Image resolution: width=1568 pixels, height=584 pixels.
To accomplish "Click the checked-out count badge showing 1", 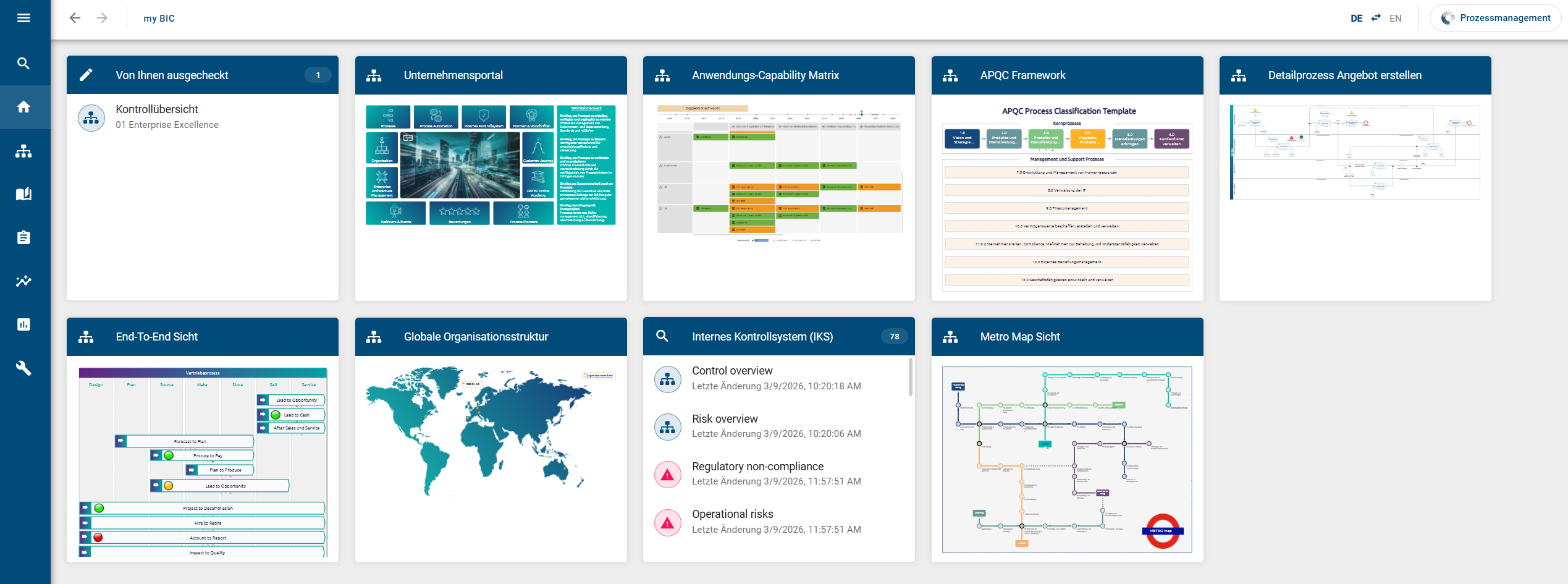I will 318,75.
